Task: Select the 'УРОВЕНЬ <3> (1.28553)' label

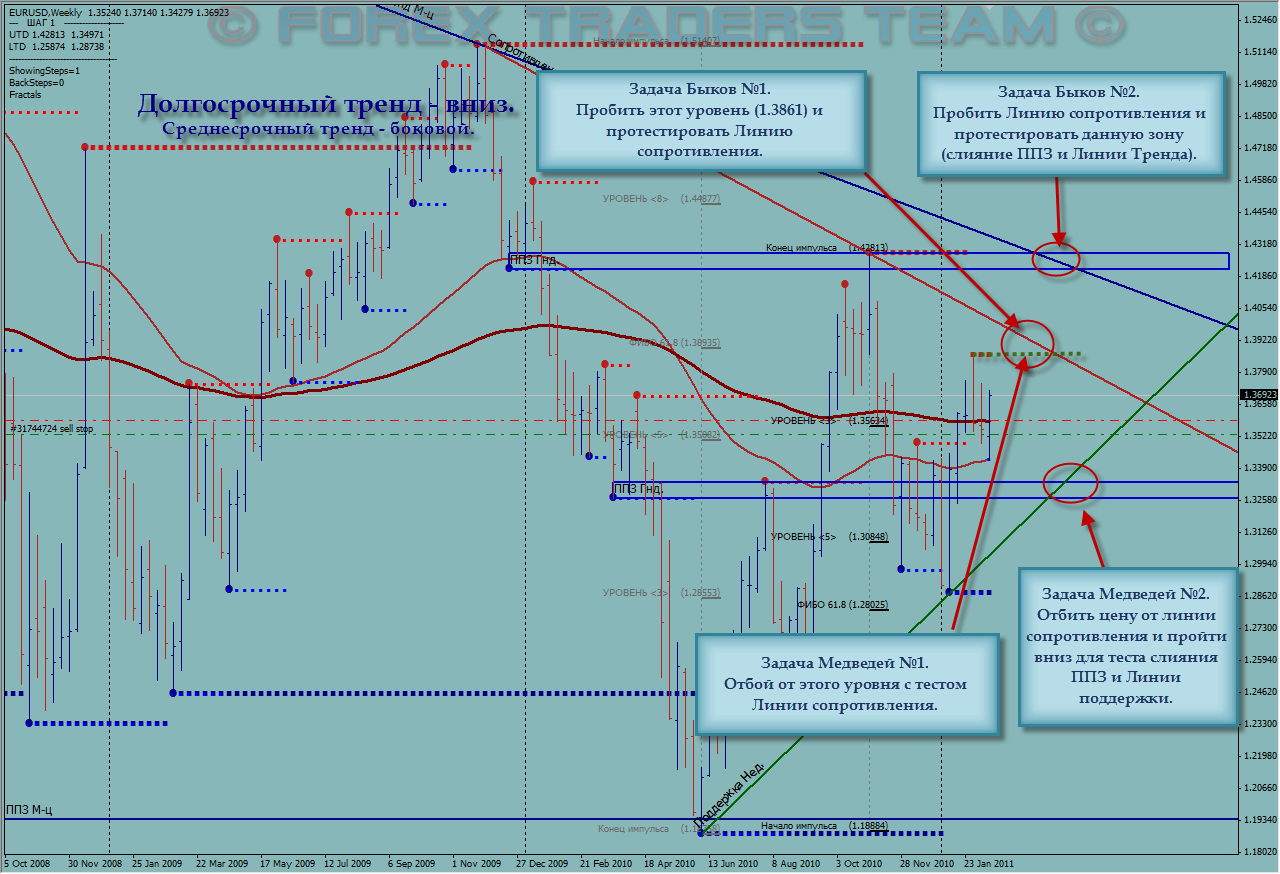Action: (661, 593)
